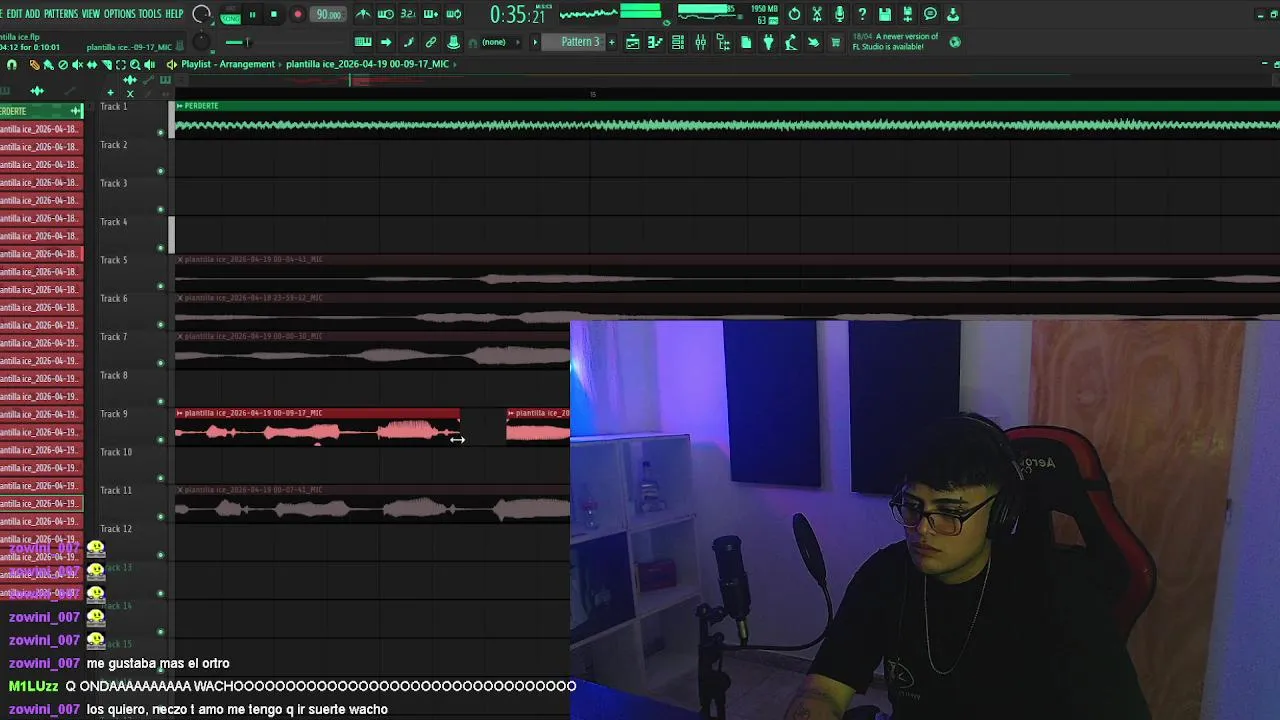Open the speech bubble project info icon
The height and width of the screenshot is (720, 1280).
pos(930,14)
